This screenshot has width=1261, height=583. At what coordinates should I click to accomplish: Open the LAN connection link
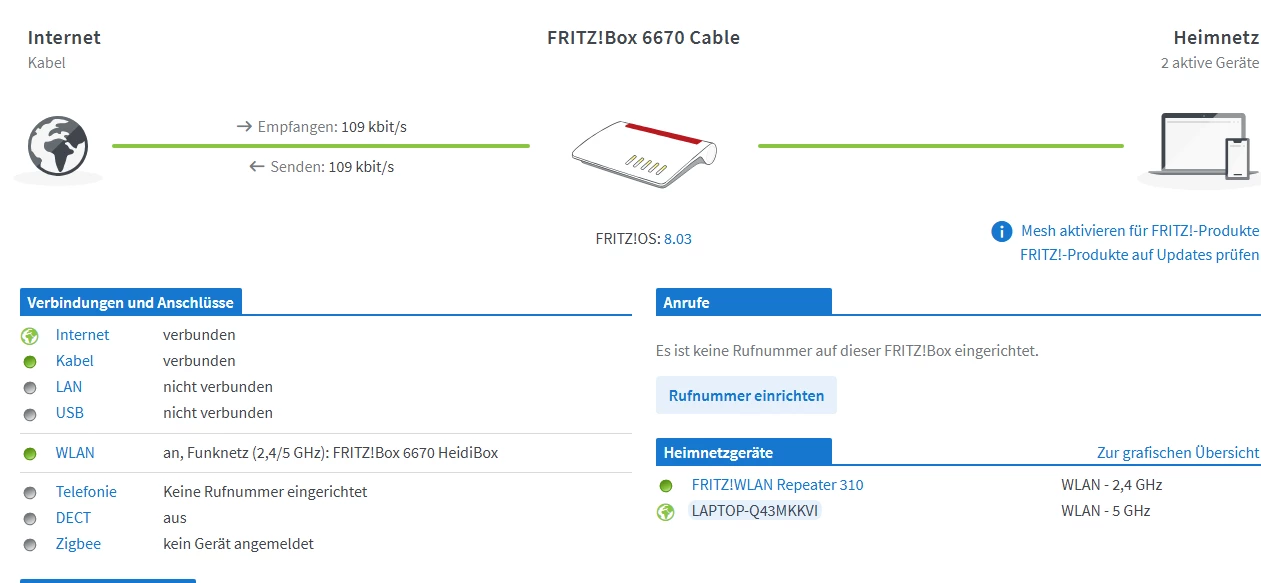pos(69,387)
